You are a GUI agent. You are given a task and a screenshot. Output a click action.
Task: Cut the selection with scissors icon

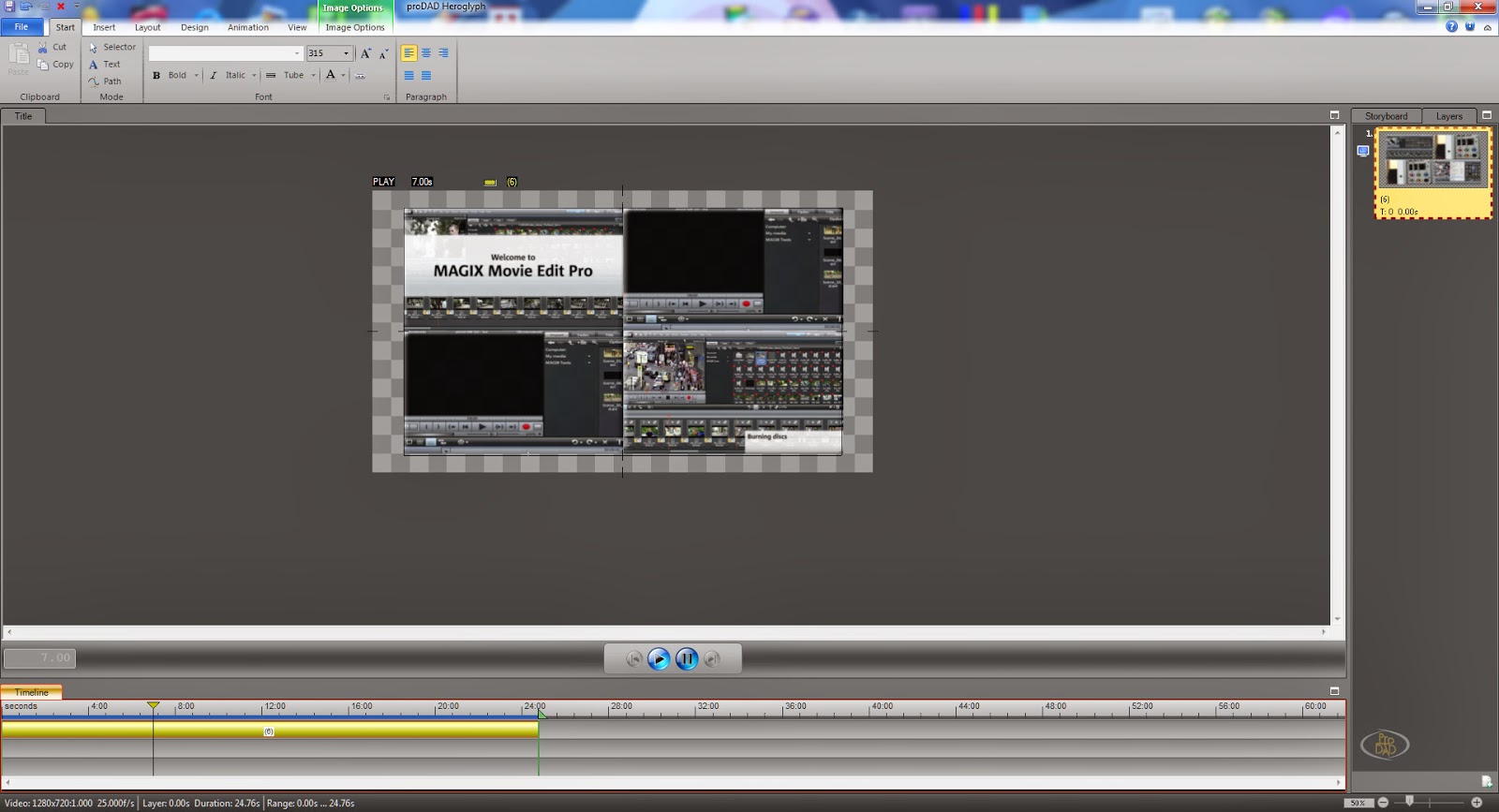coord(52,47)
